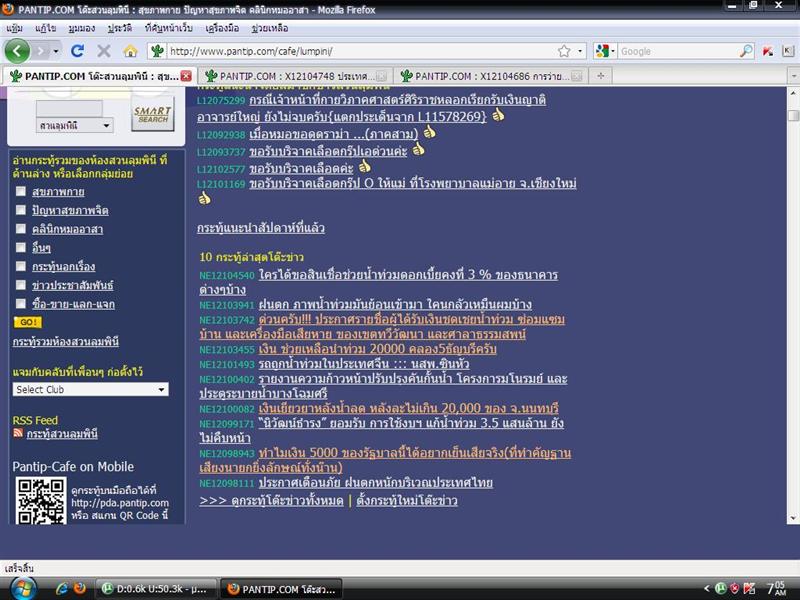Click the Forward navigation arrow
800x600 pixels.
(42, 51)
